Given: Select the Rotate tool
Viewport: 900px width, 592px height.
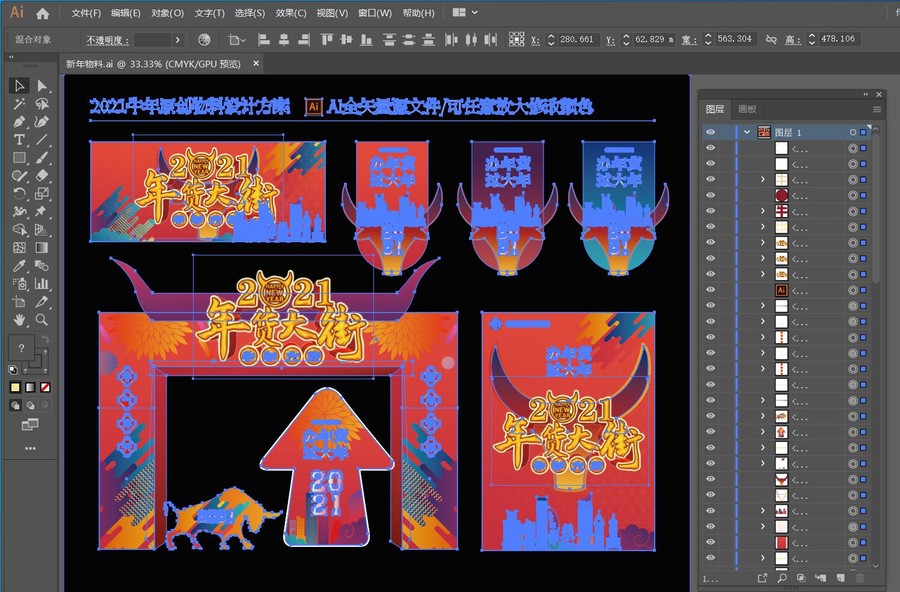Looking at the screenshot, I should click(19, 194).
